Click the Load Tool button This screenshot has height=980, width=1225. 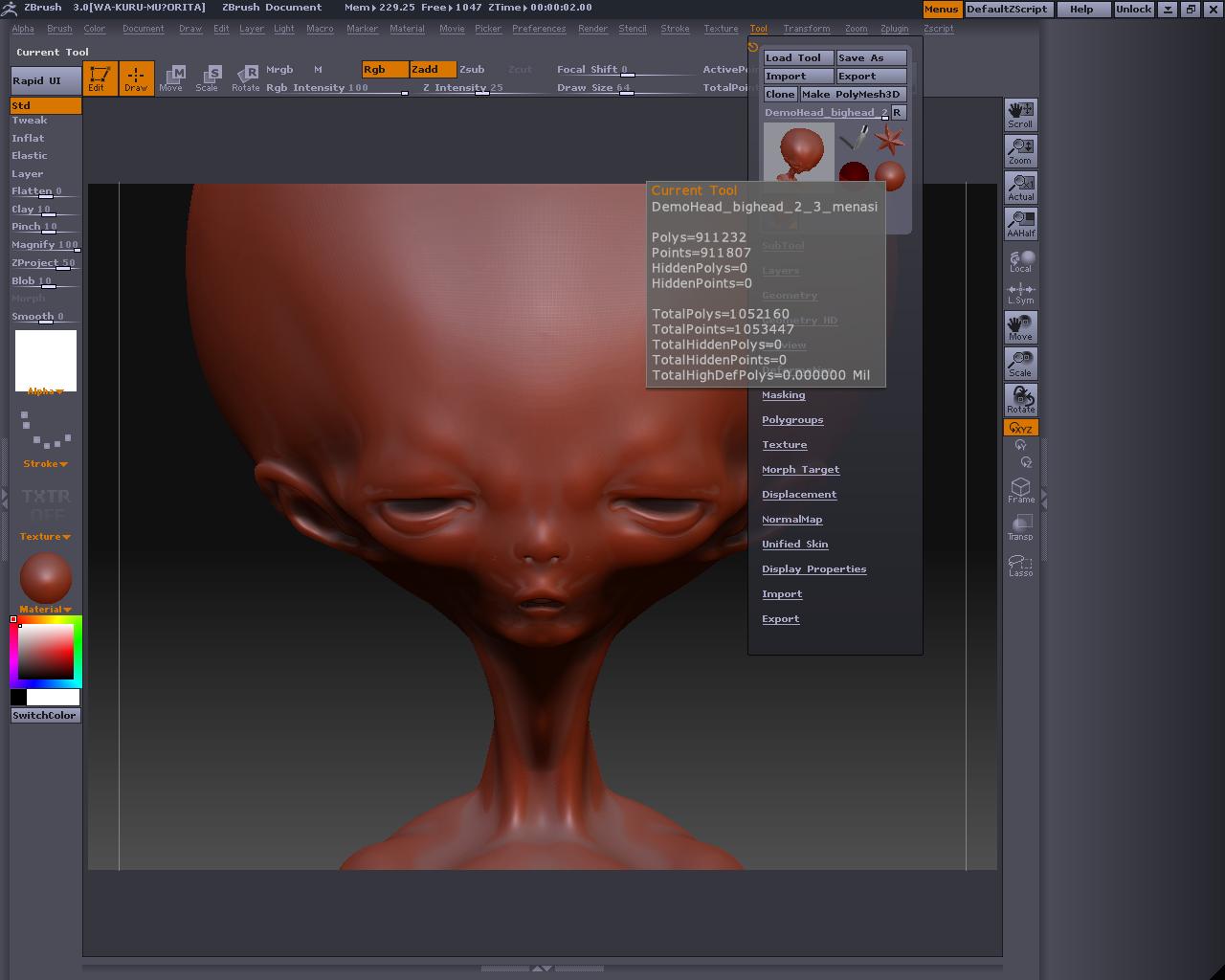pyautogui.click(x=799, y=58)
